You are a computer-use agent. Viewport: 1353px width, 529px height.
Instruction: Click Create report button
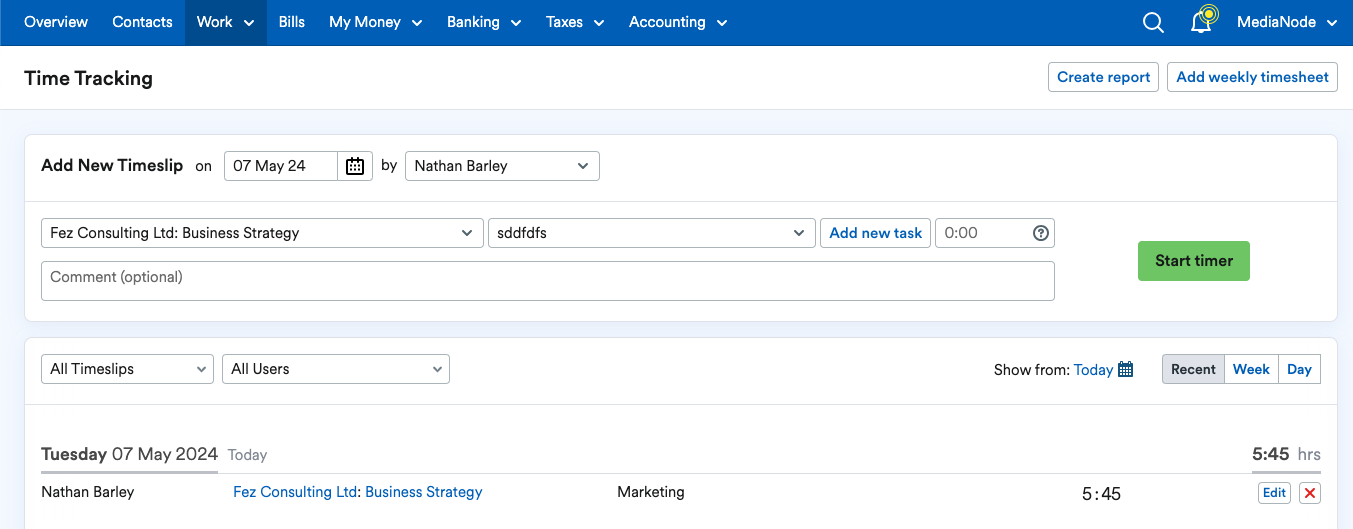click(x=1104, y=77)
